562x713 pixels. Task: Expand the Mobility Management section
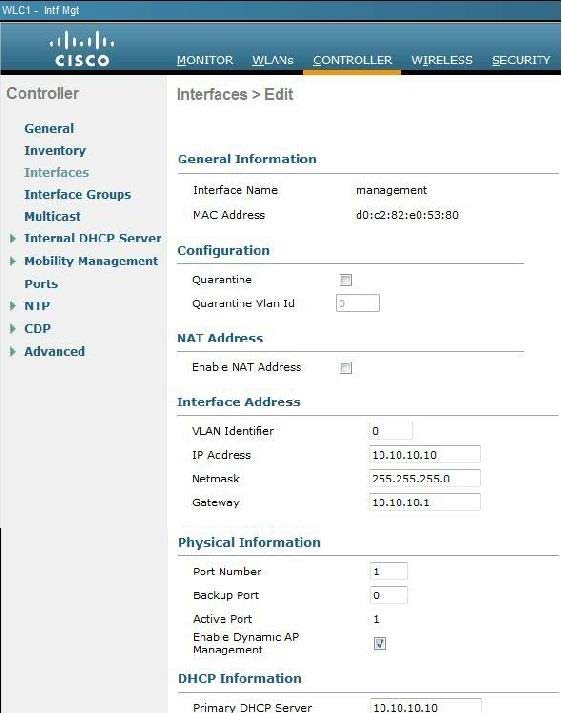click(x=13, y=261)
